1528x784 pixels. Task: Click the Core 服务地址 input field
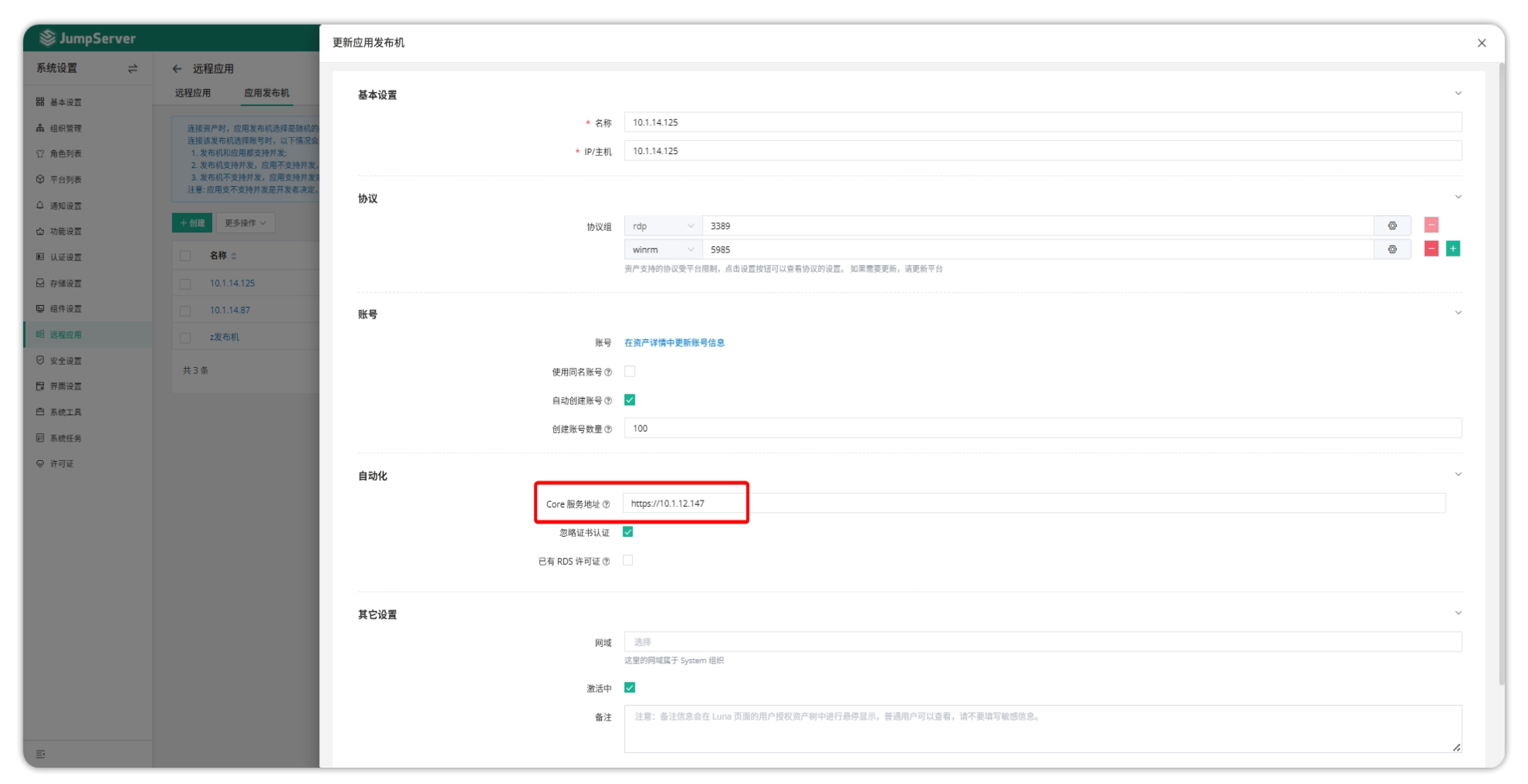tap(1034, 504)
